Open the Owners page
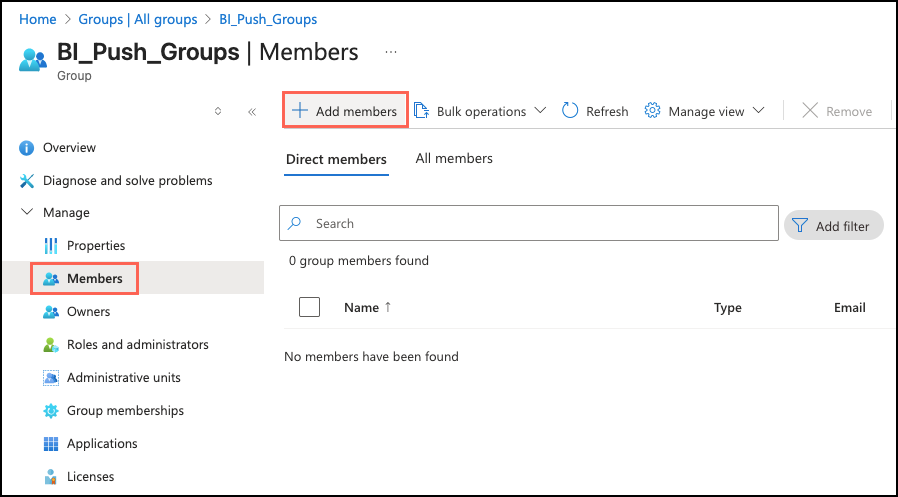 click(x=89, y=311)
